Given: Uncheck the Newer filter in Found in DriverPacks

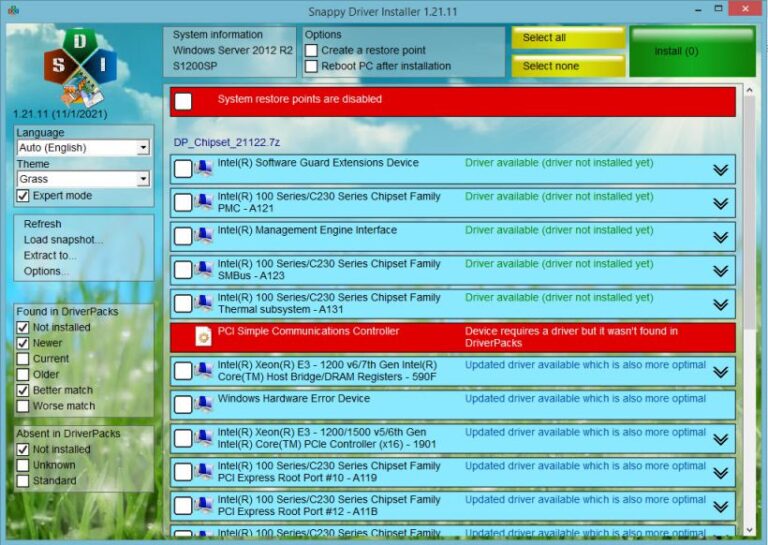Looking at the screenshot, I should click(x=23, y=343).
